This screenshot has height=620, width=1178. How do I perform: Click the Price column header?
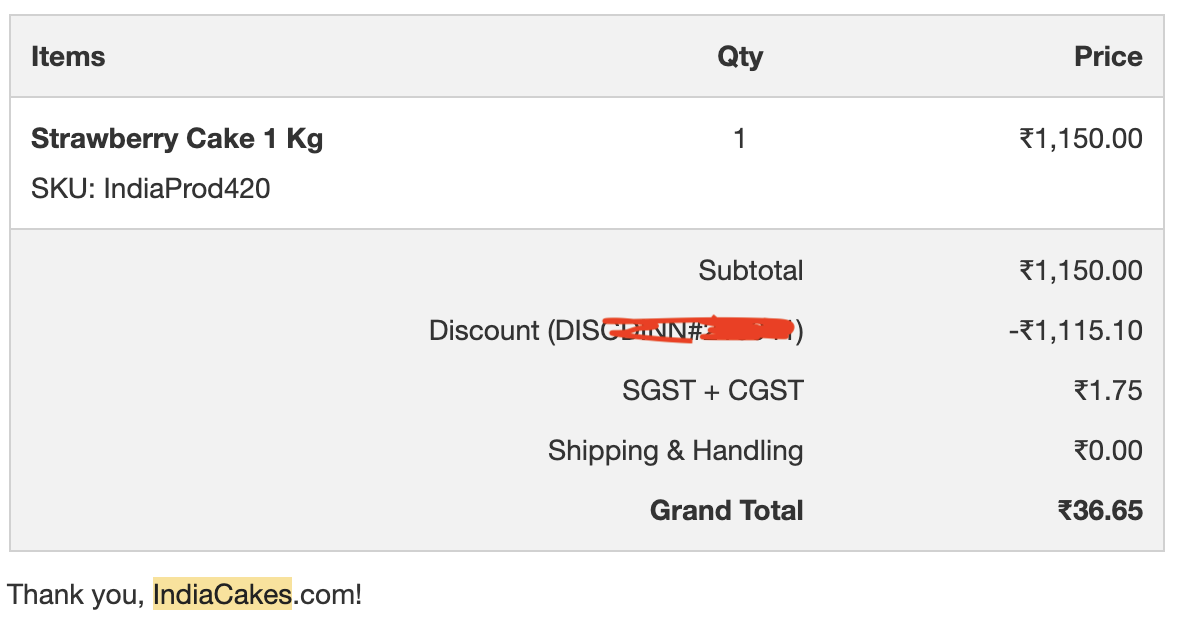[1108, 56]
